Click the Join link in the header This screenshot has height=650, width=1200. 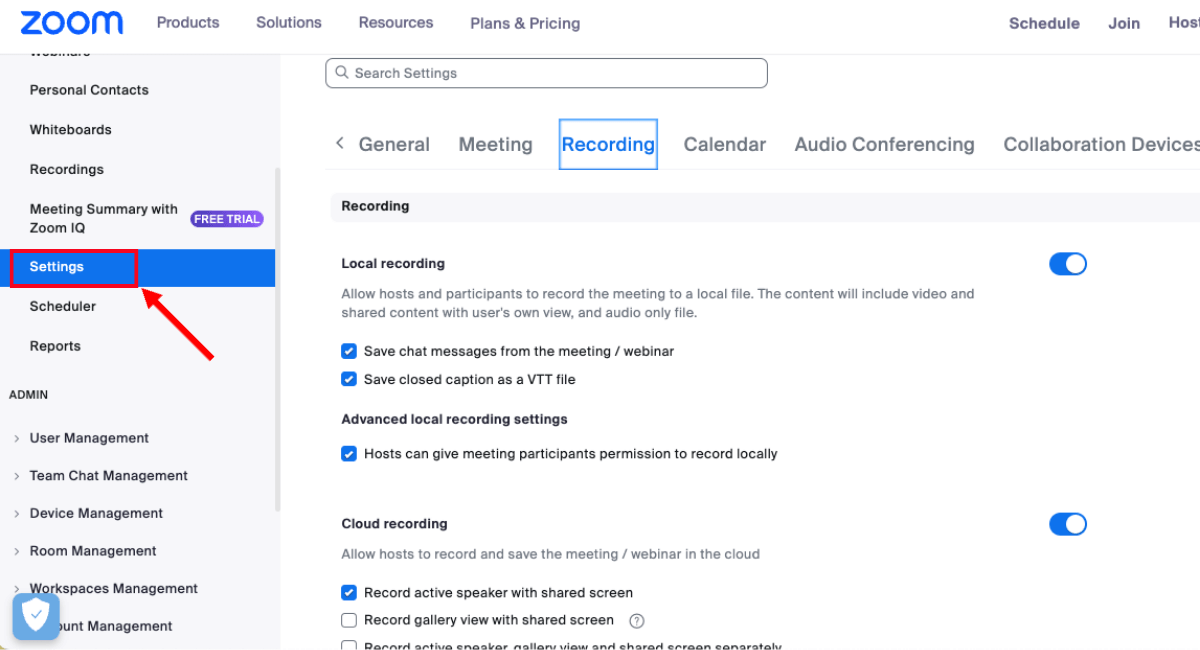(1124, 23)
